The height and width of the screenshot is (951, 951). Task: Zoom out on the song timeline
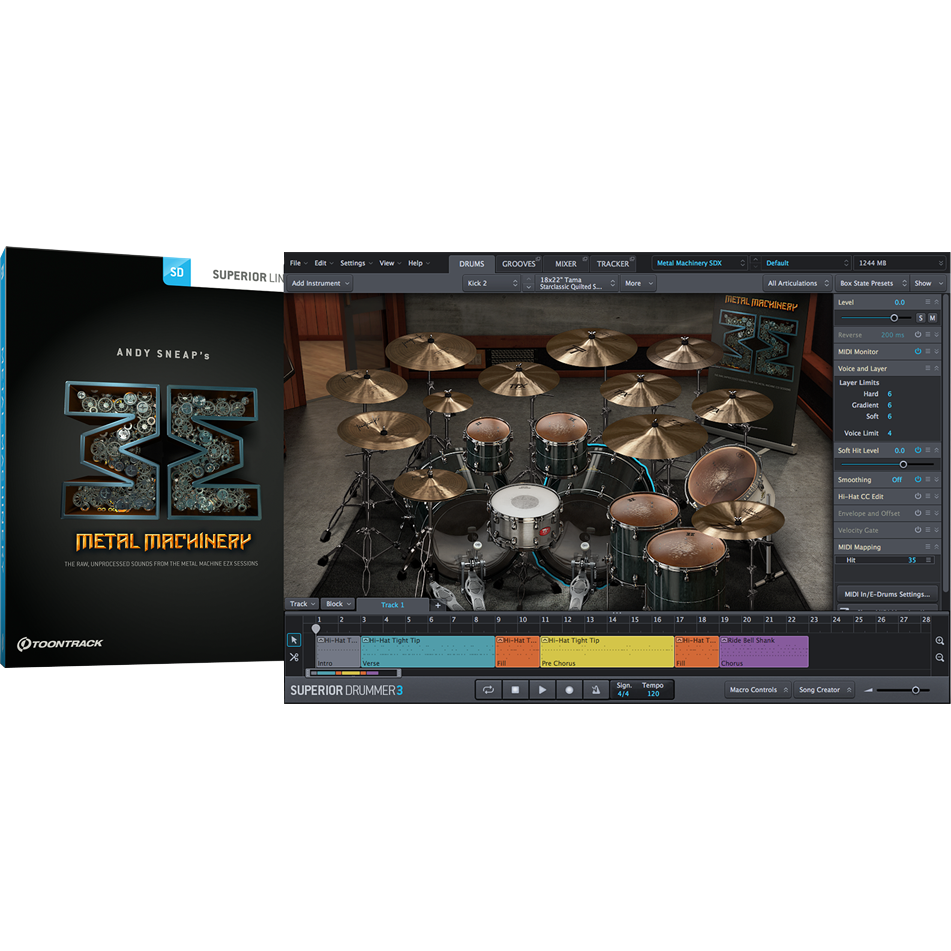(939, 657)
